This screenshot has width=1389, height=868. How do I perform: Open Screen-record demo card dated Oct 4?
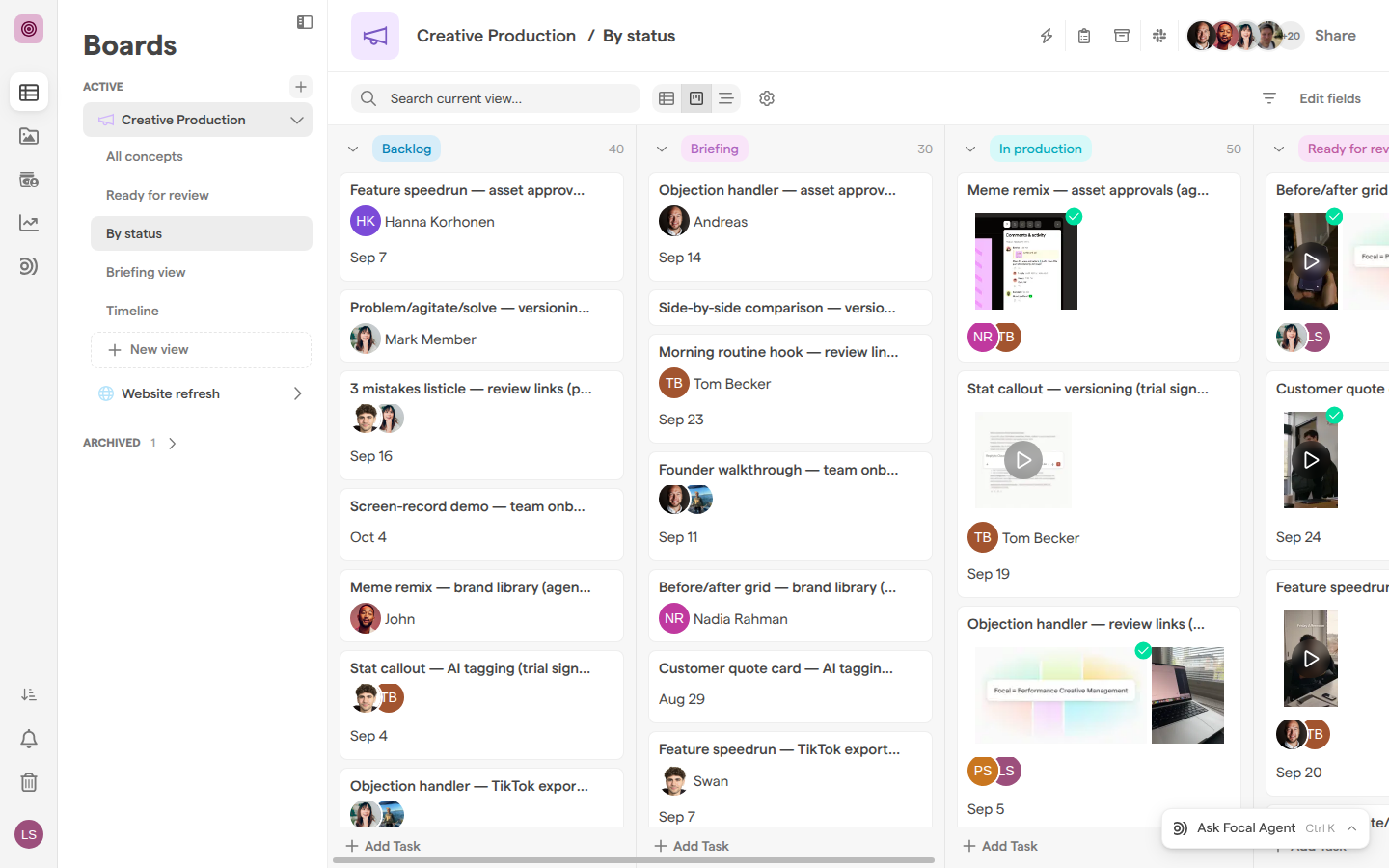point(481,525)
